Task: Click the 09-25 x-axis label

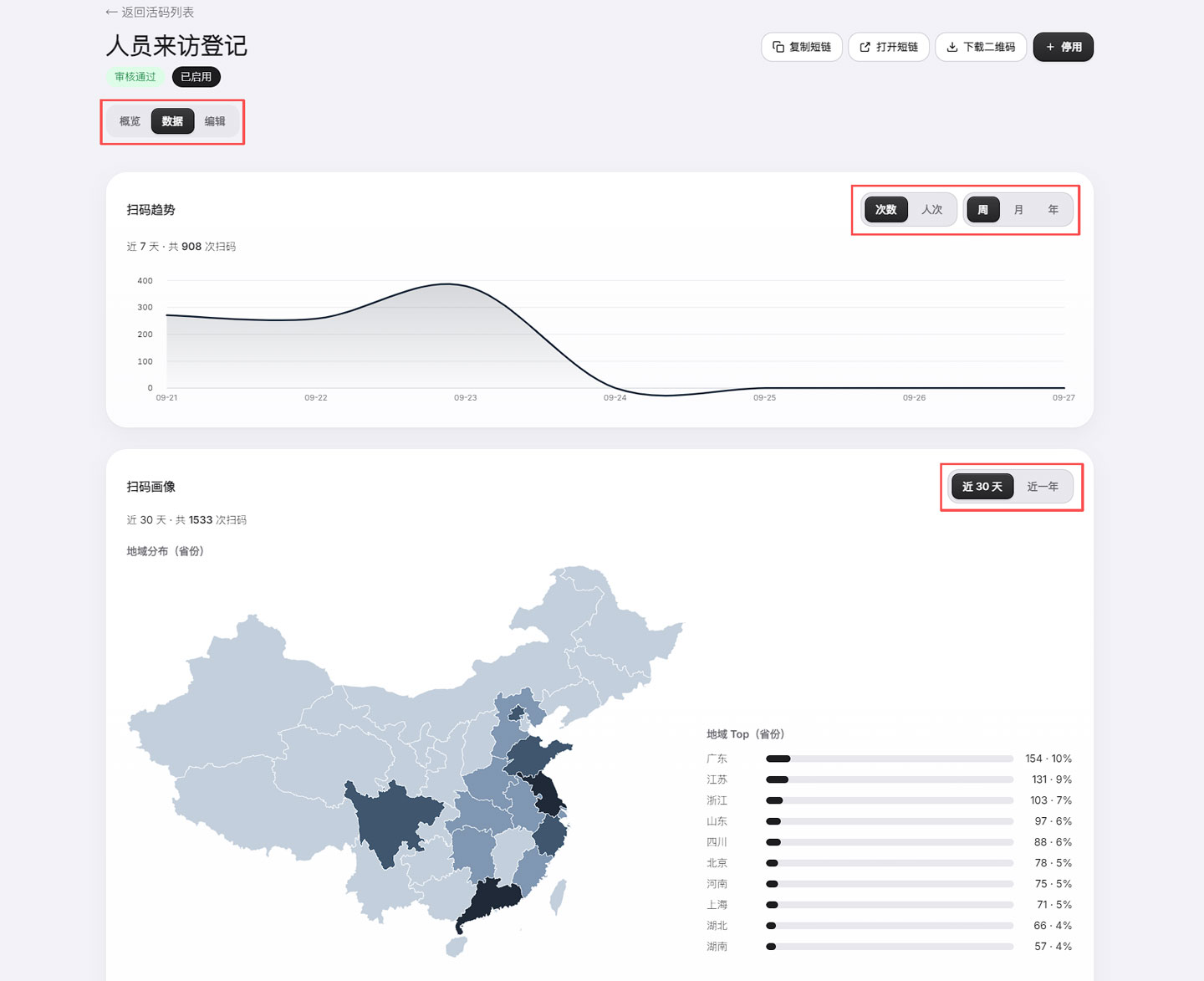Action: (x=764, y=398)
